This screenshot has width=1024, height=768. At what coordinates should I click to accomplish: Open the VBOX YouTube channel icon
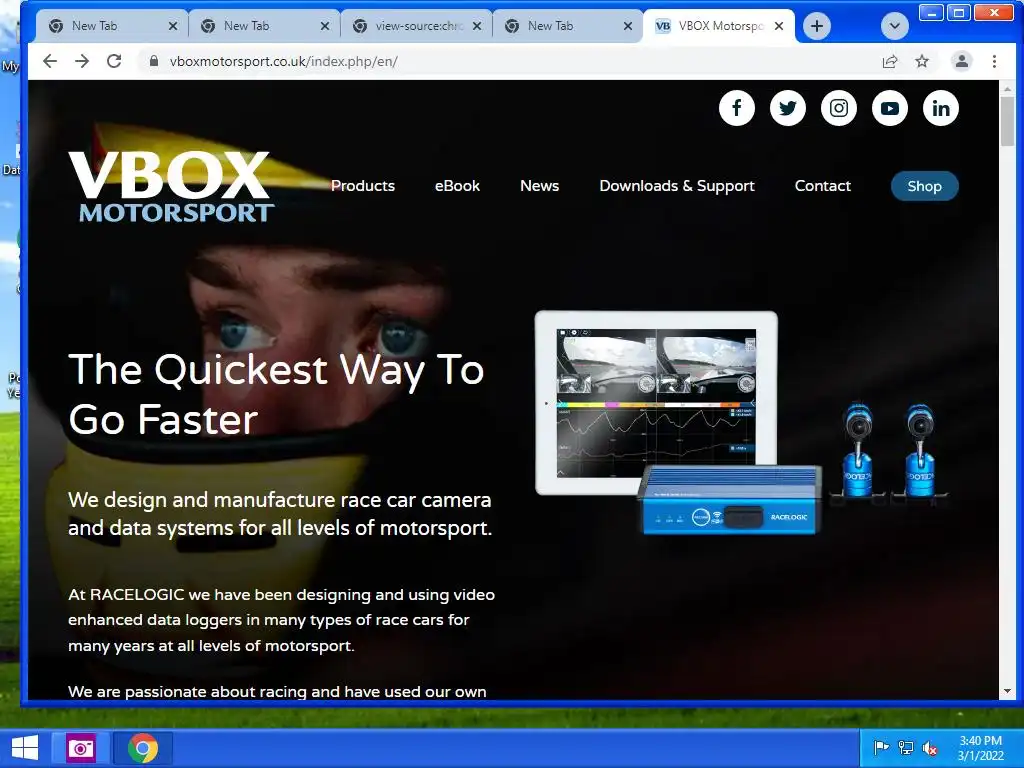click(889, 108)
